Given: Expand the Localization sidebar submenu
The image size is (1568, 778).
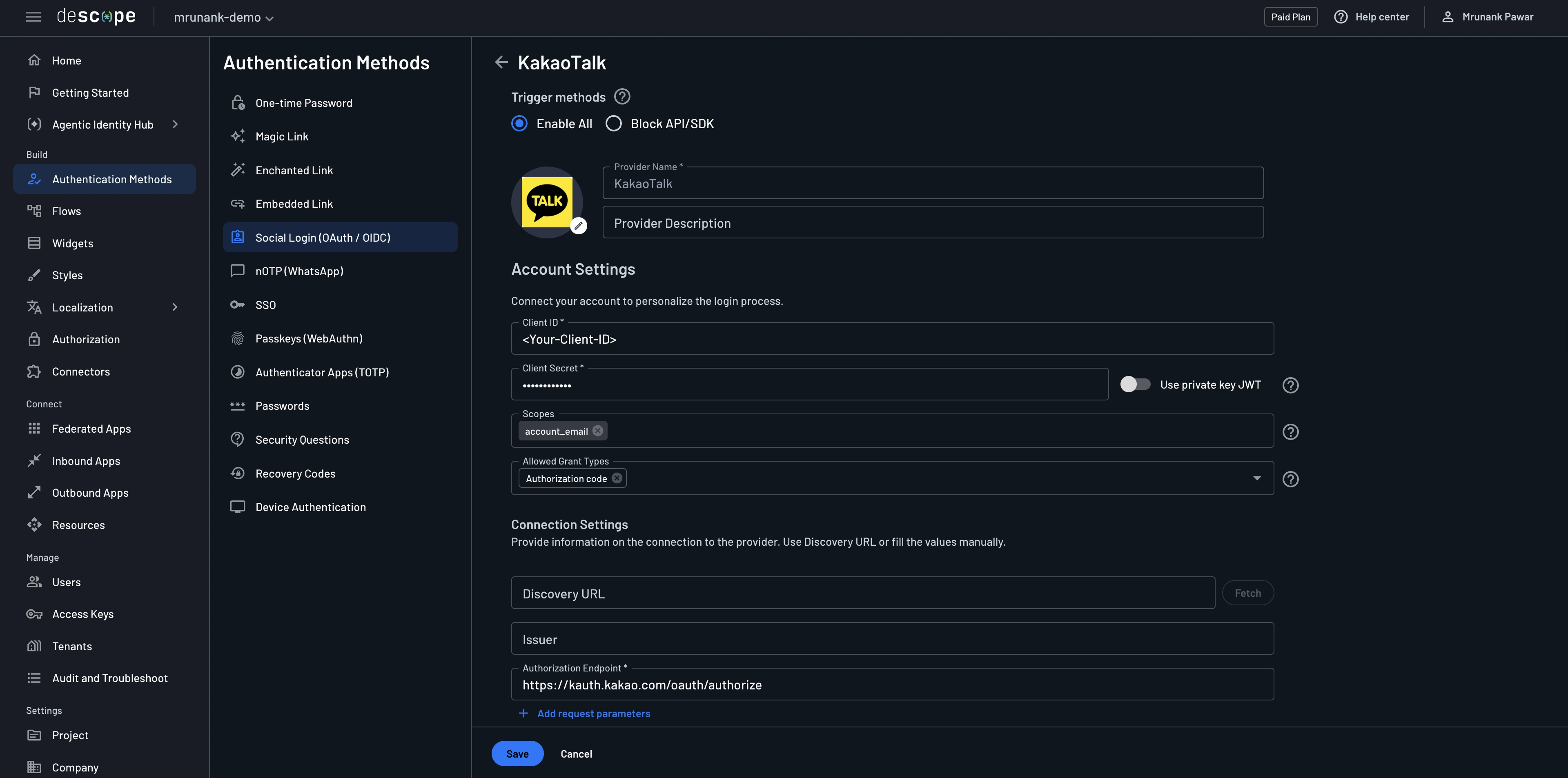Looking at the screenshot, I should 83,307.
